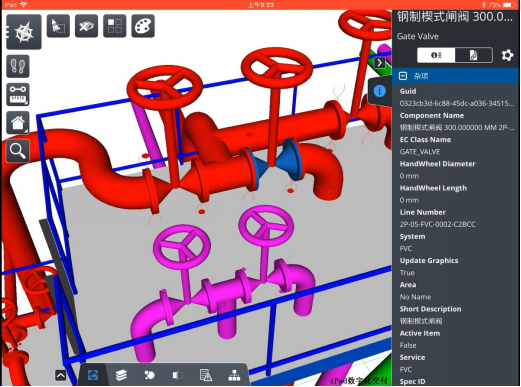Viewport: 521px width, 387px height.
Task: Toggle the blue info button
Action: [x=379, y=91]
